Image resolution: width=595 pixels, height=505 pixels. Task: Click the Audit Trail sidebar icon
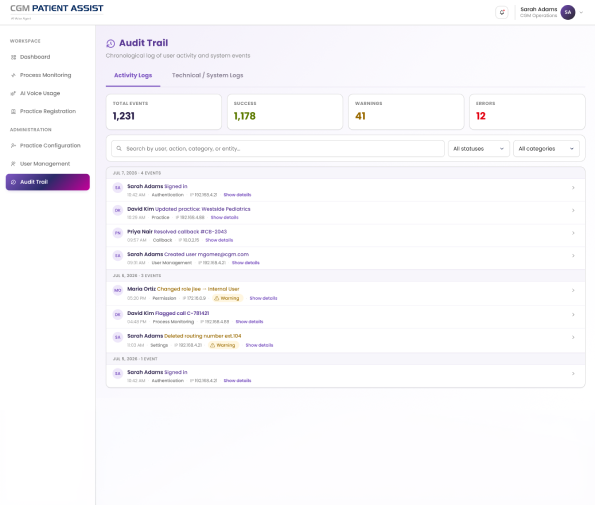13,182
